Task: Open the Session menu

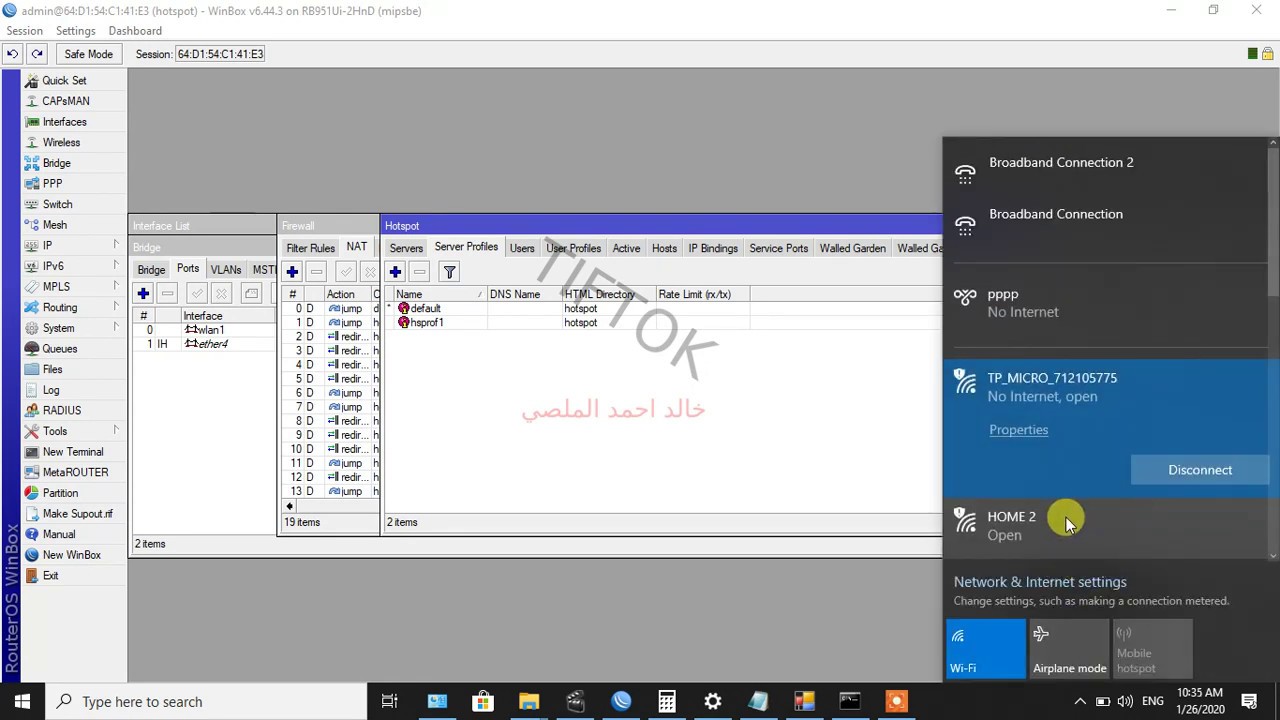Action: [x=24, y=31]
